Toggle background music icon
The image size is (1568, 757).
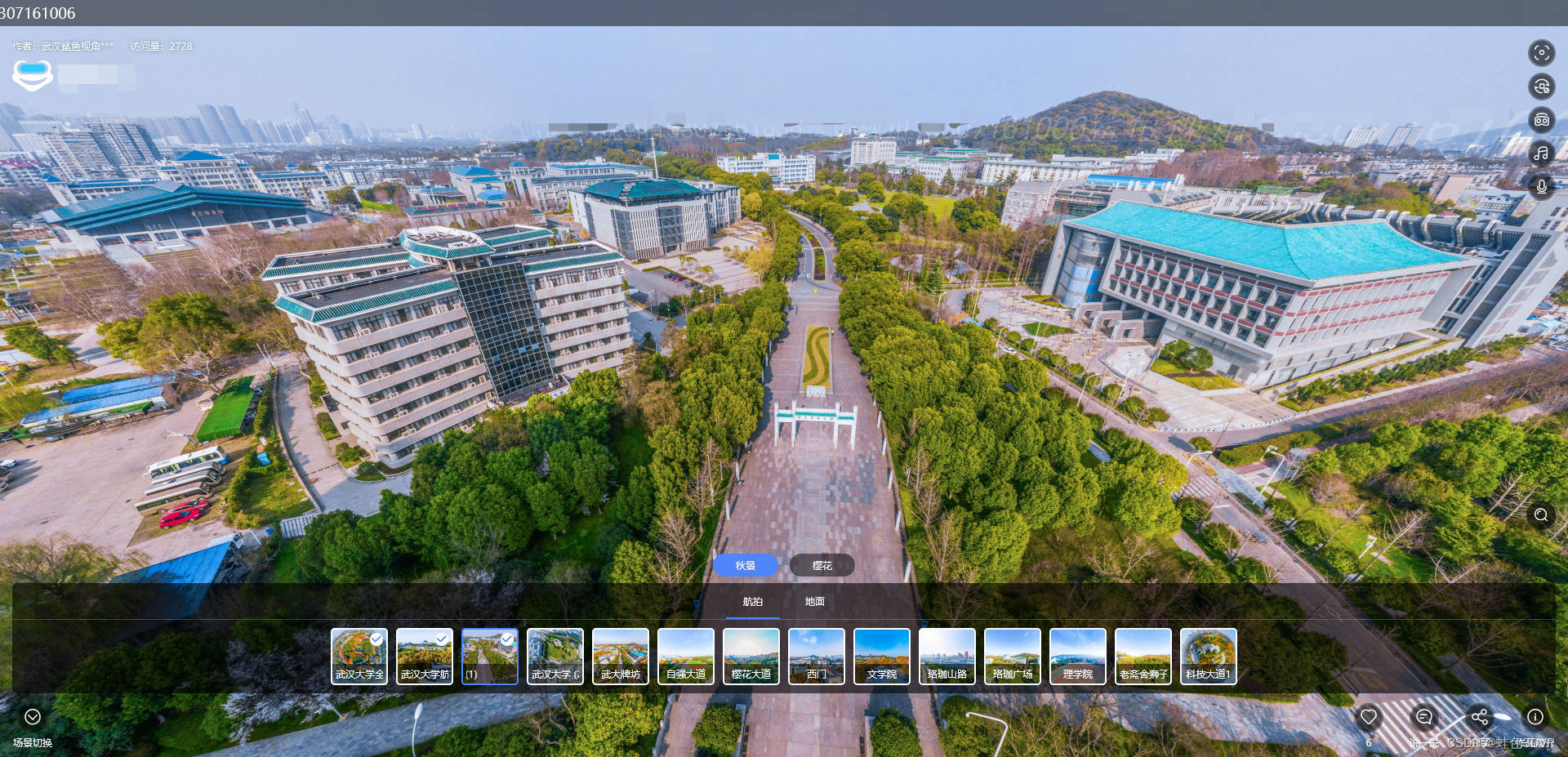point(1541,154)
